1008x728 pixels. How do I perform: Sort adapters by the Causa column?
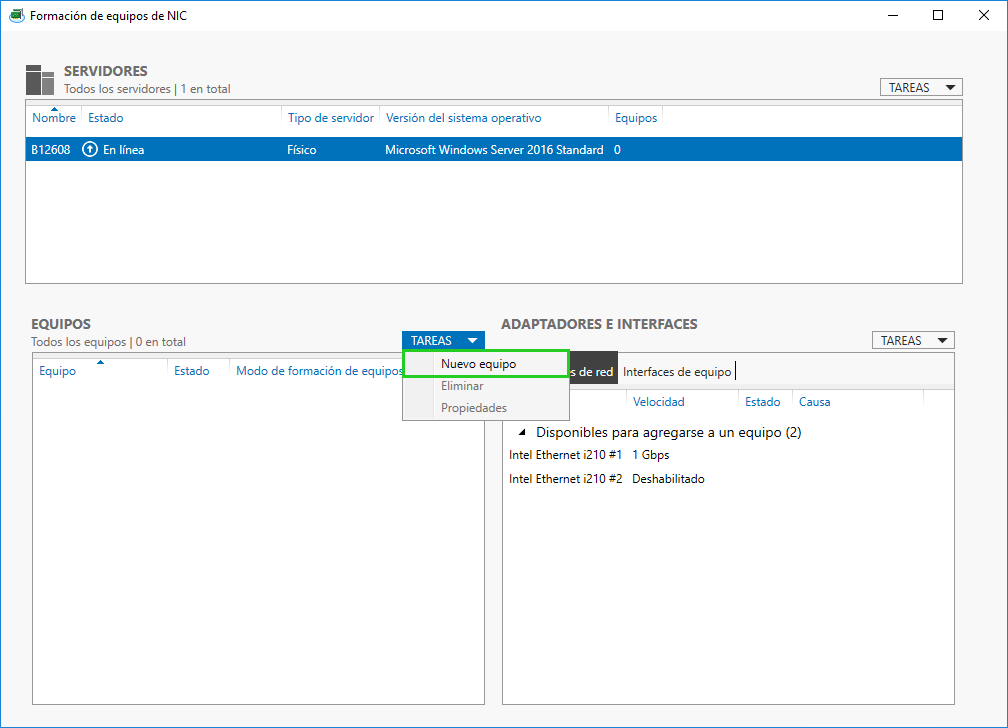coord(814,402)
